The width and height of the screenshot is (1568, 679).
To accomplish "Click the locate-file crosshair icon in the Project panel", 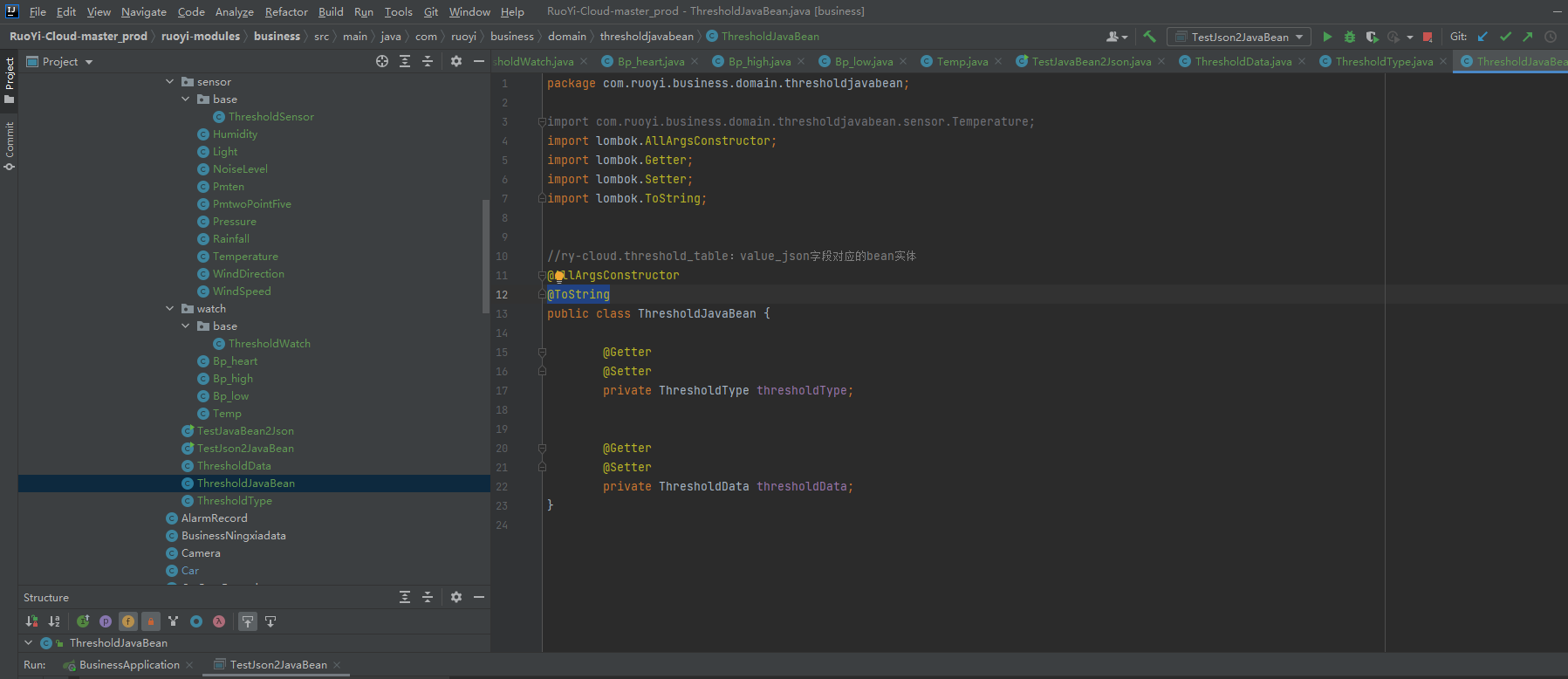I will pyautogui.click(x=381, y=61).
